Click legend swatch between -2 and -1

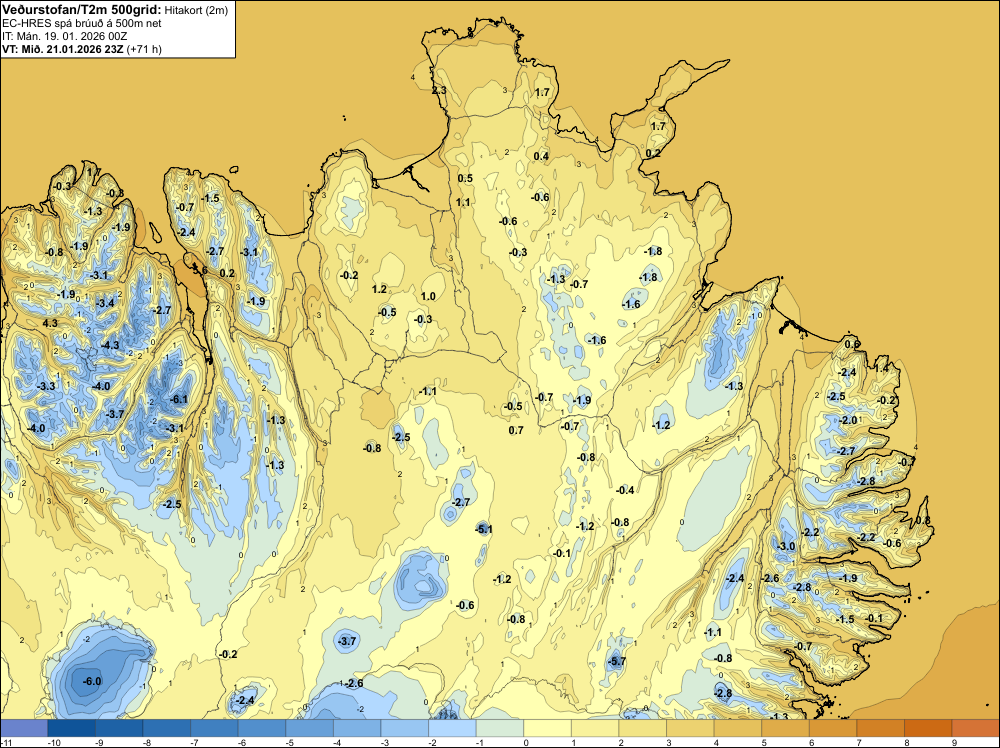(x=452, y=728)
